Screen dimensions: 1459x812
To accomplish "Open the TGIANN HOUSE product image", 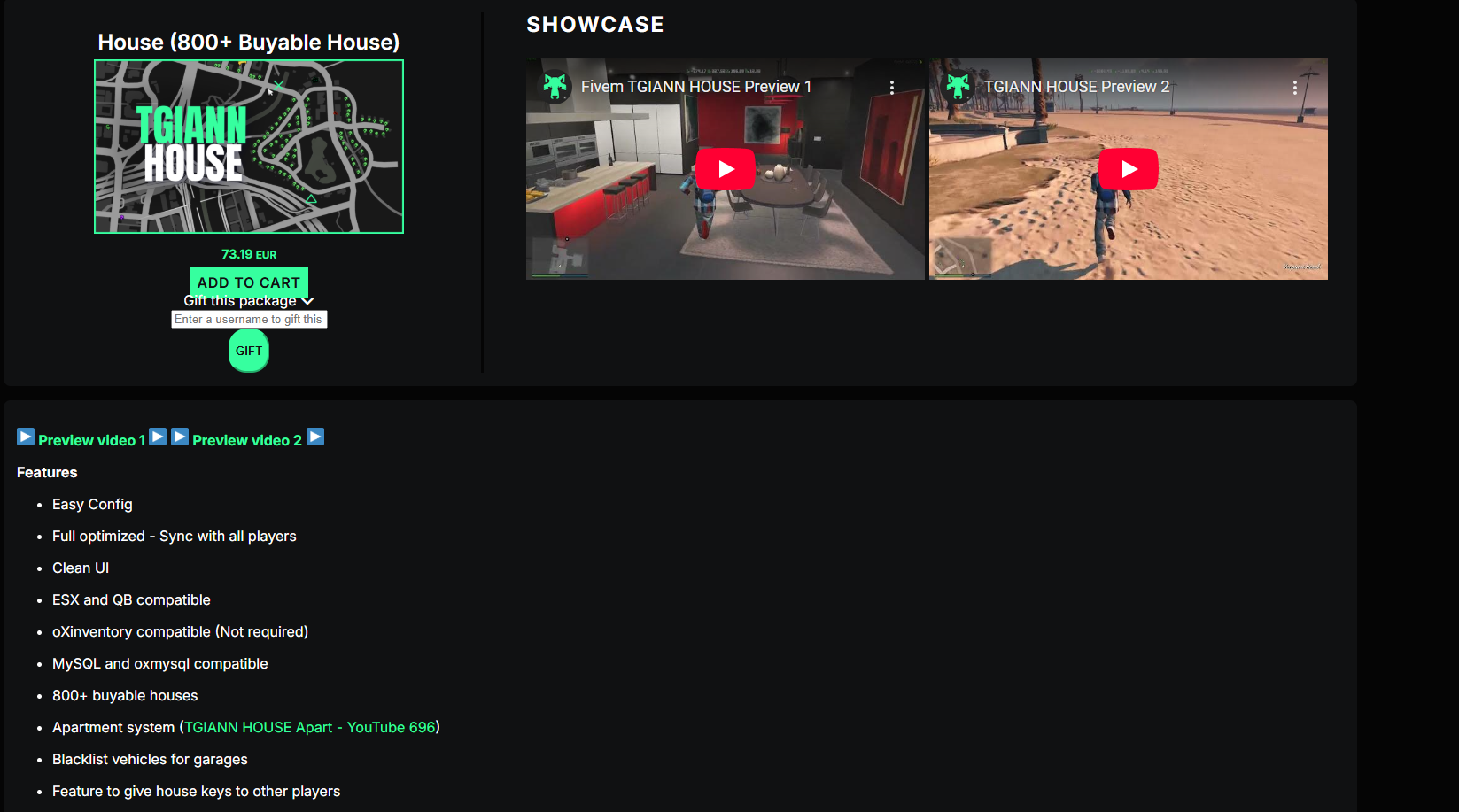I will (249, 147).
